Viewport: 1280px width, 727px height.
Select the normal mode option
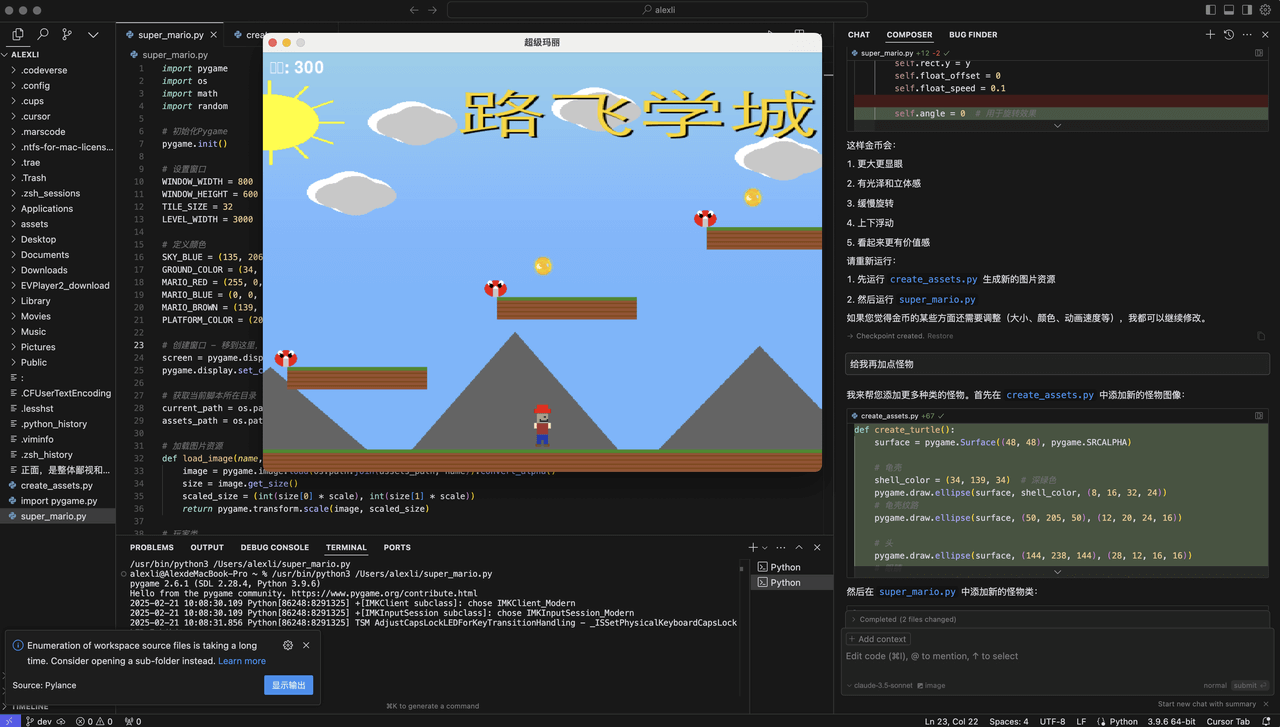[1214, 686]
